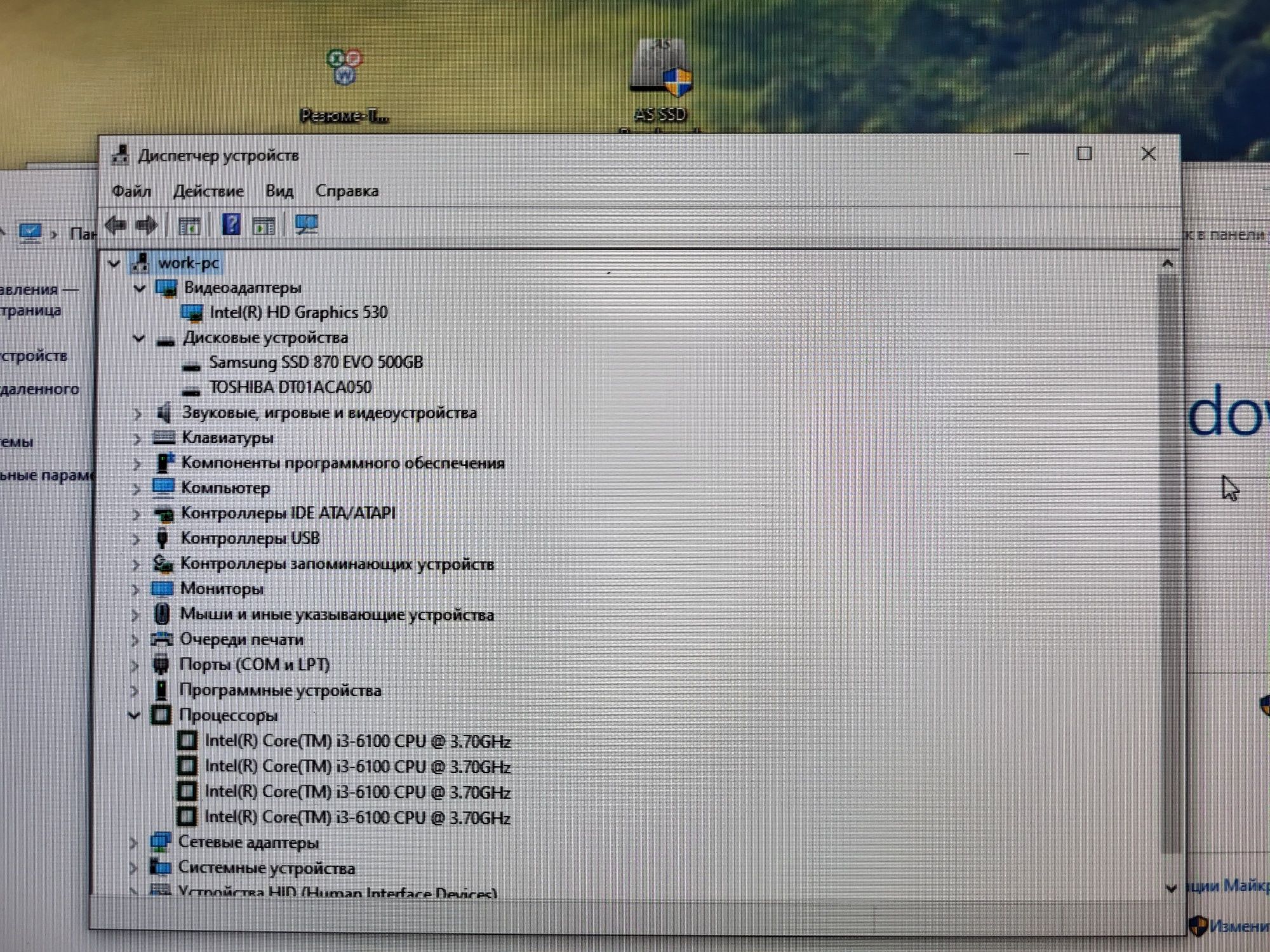Select Контроллеры запоминающих устройств label
This screenshot has width=1270, height=952.
tap(337, 564)
